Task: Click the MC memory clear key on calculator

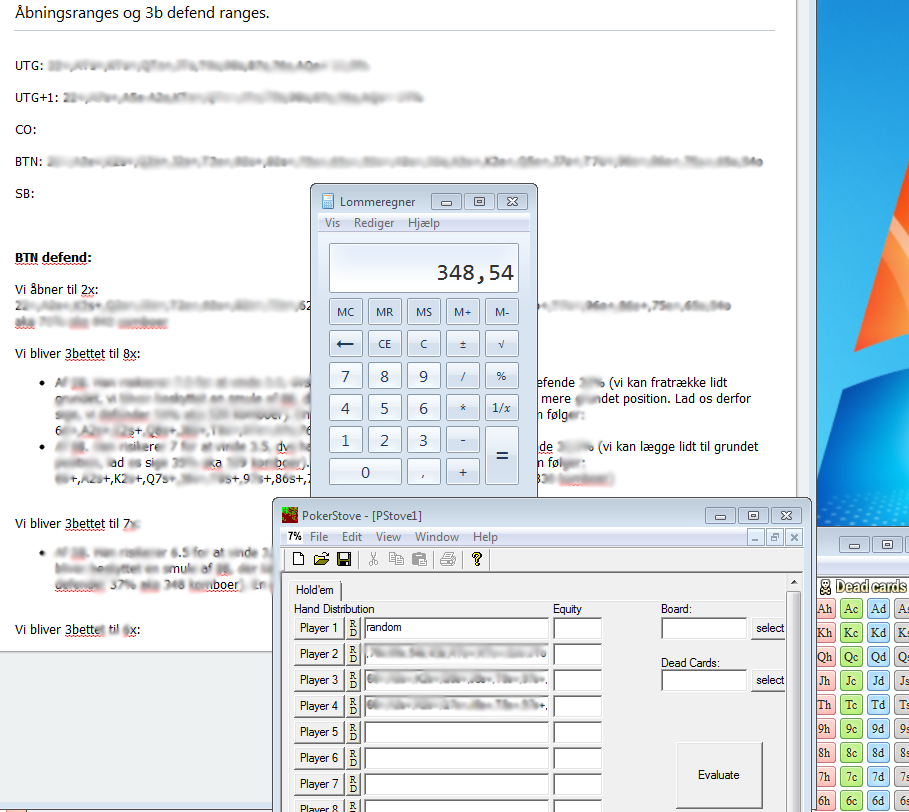Action: [x=346, y=312]
